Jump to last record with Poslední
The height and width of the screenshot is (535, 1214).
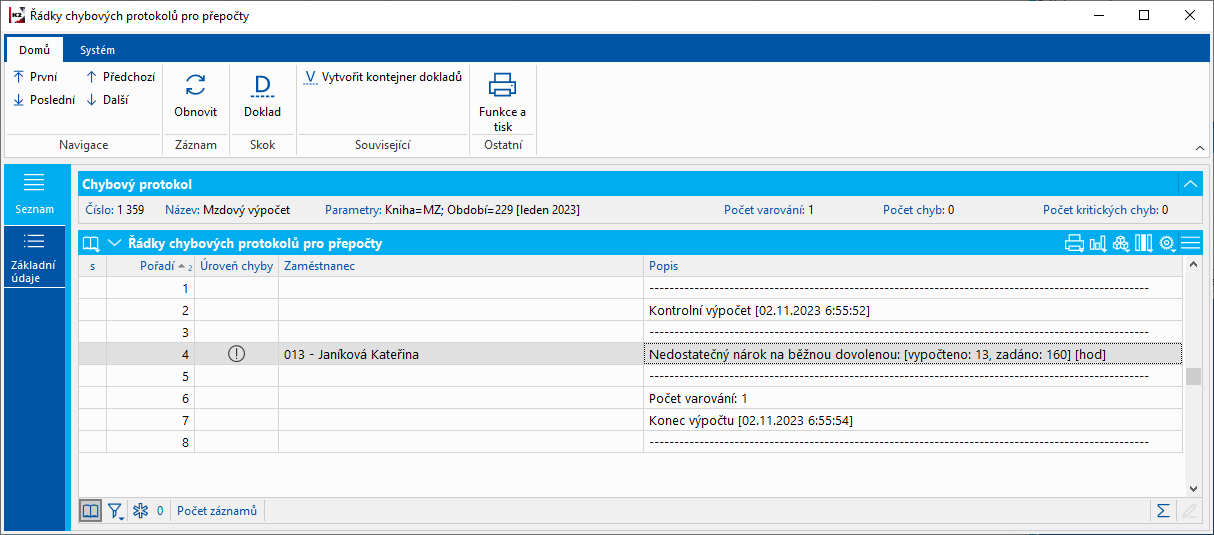coord(43,99)
